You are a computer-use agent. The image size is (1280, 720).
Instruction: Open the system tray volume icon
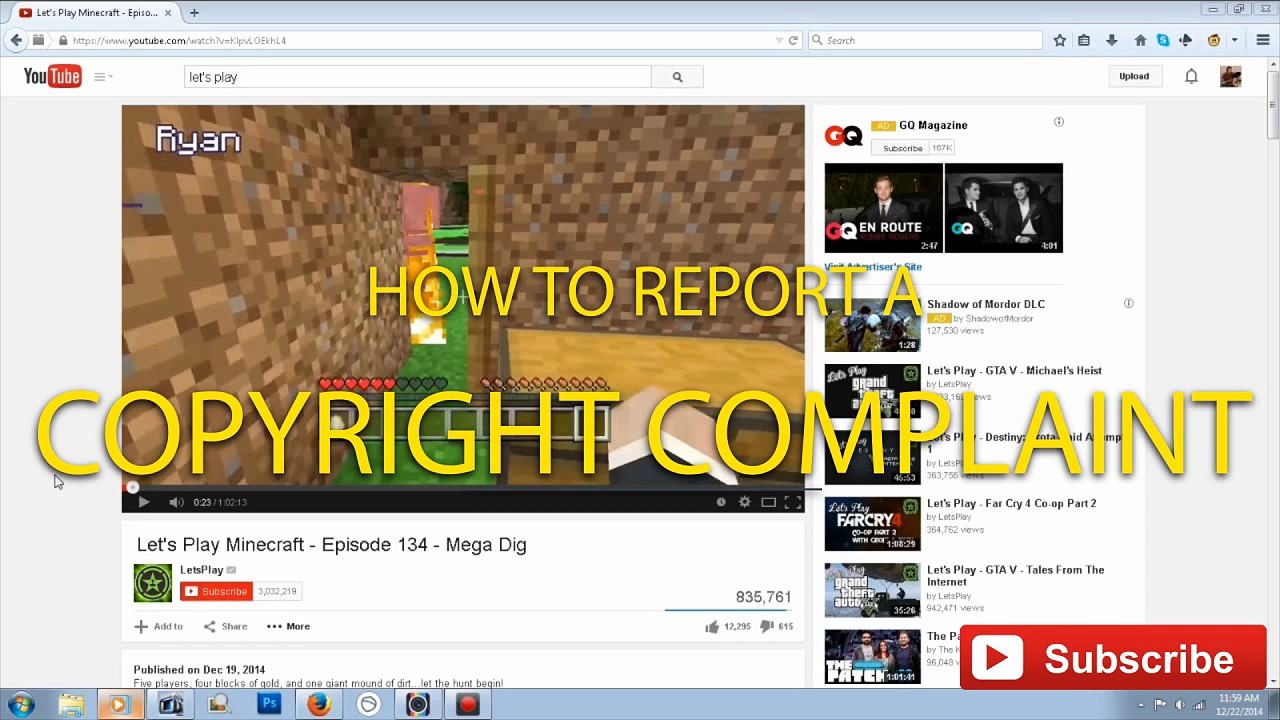pos(1181,704)
